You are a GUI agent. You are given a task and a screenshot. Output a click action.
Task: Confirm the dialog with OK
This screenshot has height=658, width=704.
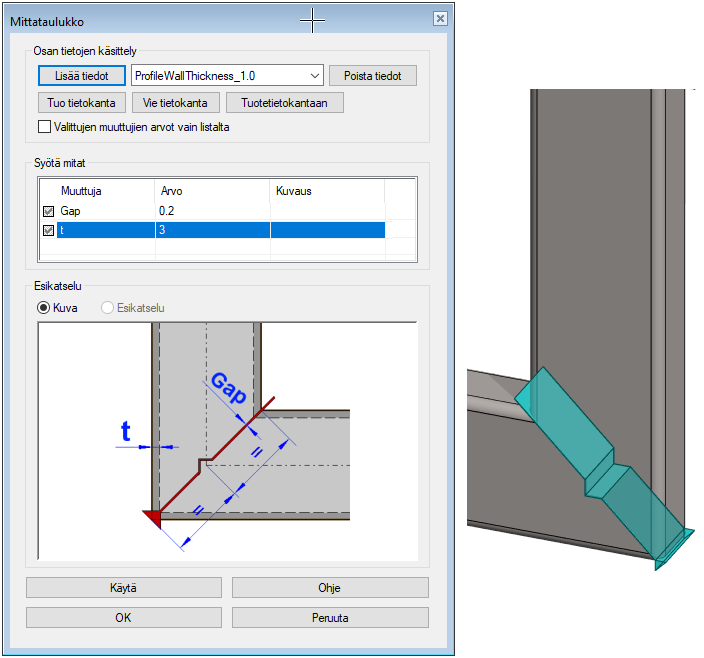[124, 618]
